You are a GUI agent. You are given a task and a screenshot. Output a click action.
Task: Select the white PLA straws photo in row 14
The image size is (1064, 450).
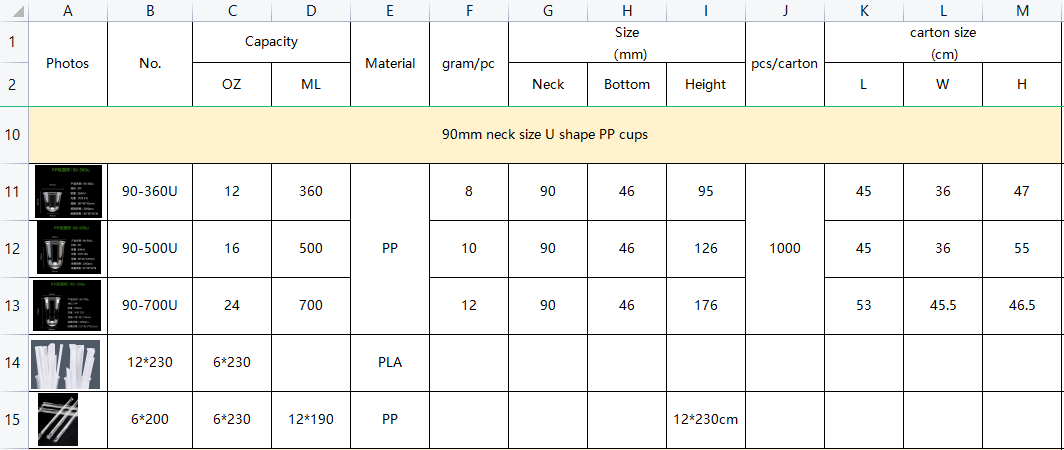[66, 362]
